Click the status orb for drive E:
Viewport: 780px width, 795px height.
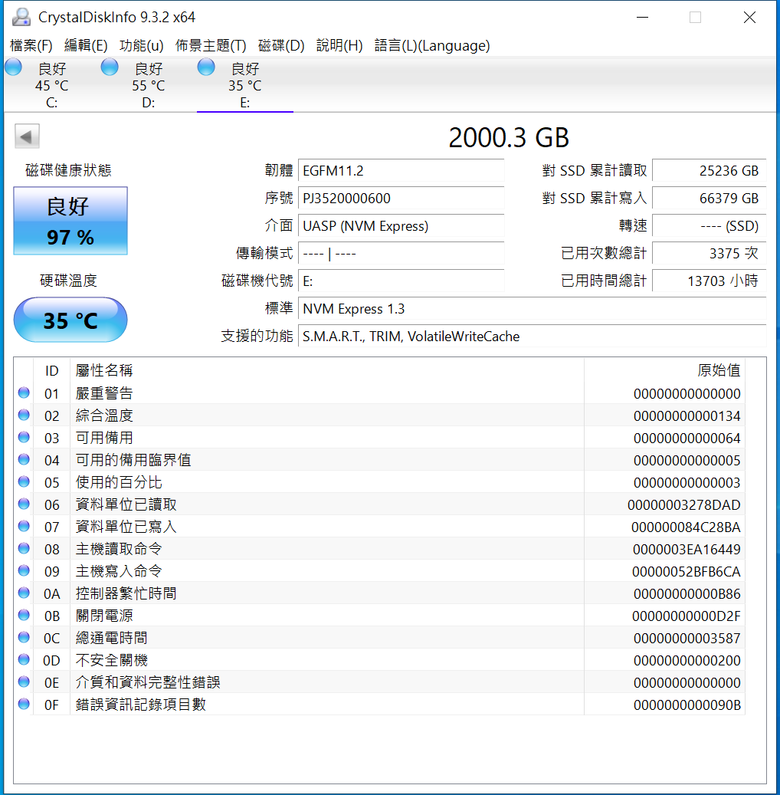click(206, 67)
